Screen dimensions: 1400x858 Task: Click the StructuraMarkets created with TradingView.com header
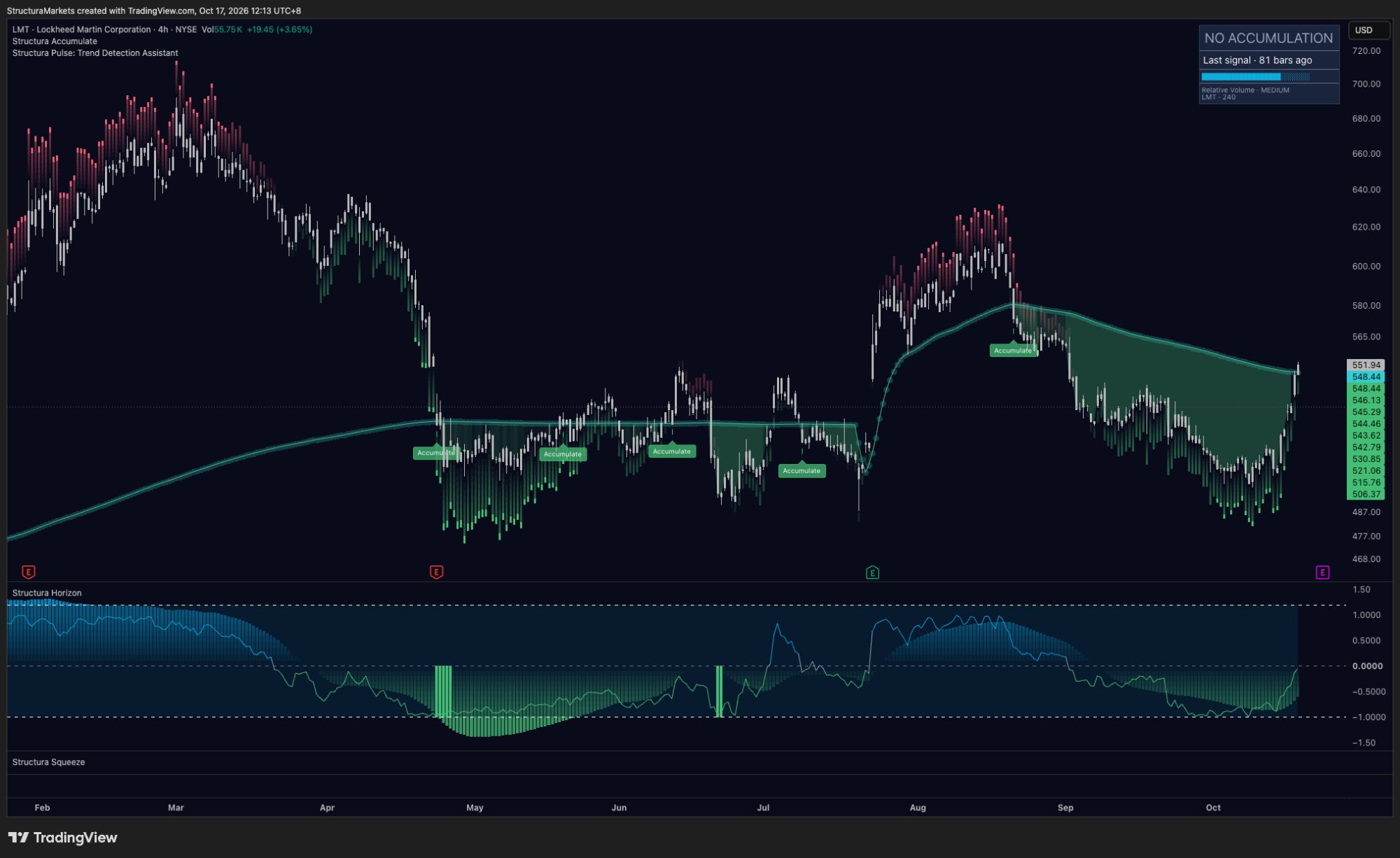154,10
